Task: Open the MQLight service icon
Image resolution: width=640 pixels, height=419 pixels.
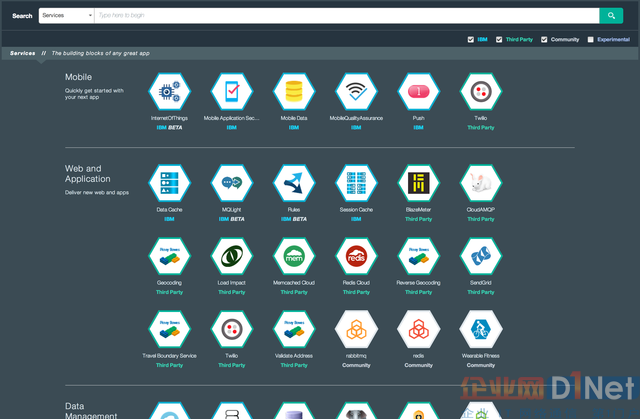Action: click(231, 183)
